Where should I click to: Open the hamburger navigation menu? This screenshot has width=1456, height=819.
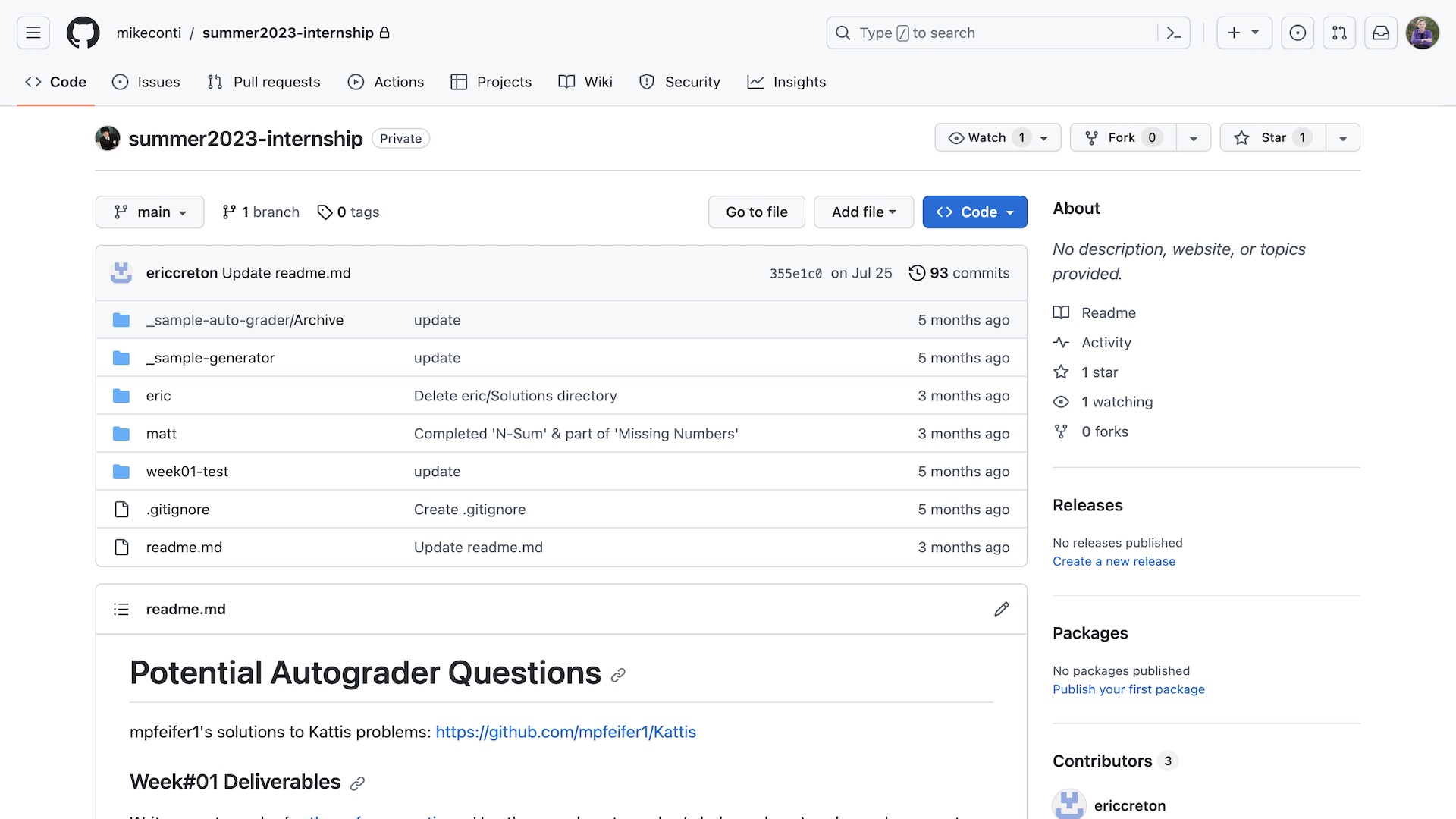pyautogui.click(x=33, y=33)
